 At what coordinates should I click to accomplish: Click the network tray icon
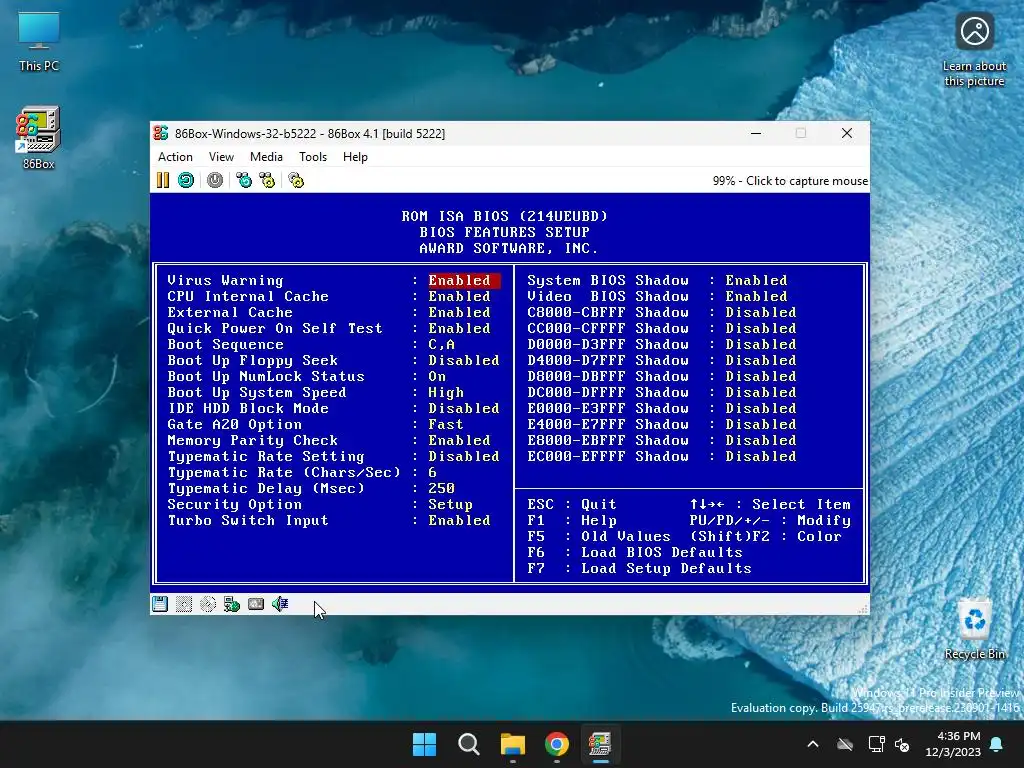tap(876, 744)
